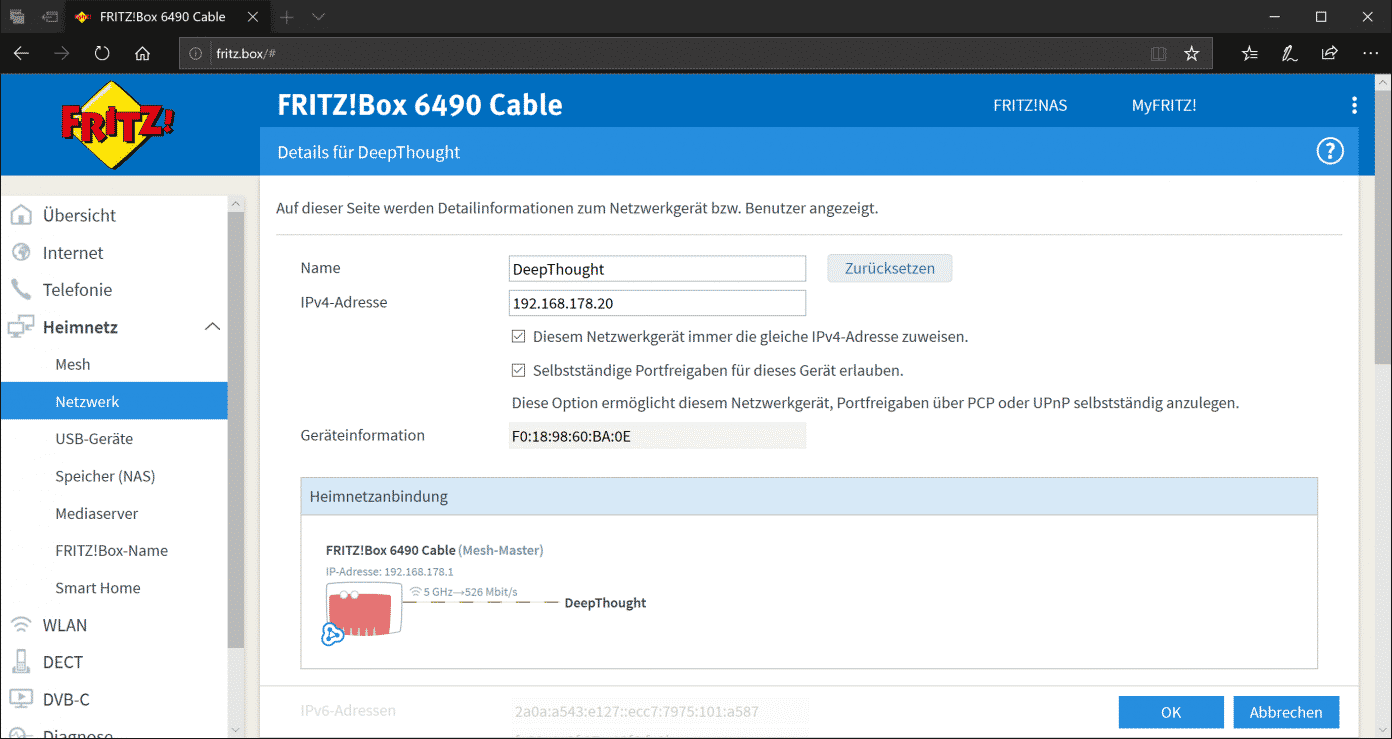Image resolution: width=1392 pixels, height=739 pixels.
Task: Click the FRITZ! logo
Action: pyautogui.click(x=119, y=126)
